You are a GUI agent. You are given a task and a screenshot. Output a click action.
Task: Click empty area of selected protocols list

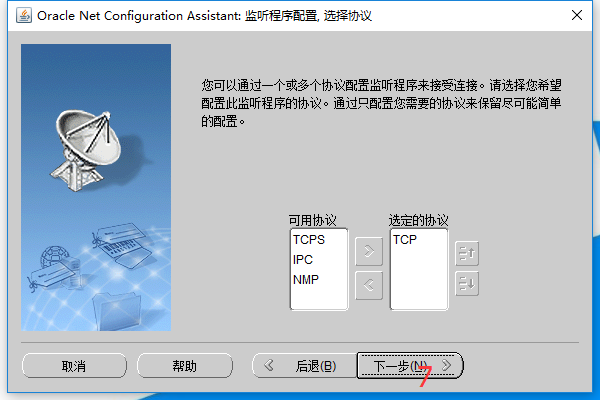419,281
